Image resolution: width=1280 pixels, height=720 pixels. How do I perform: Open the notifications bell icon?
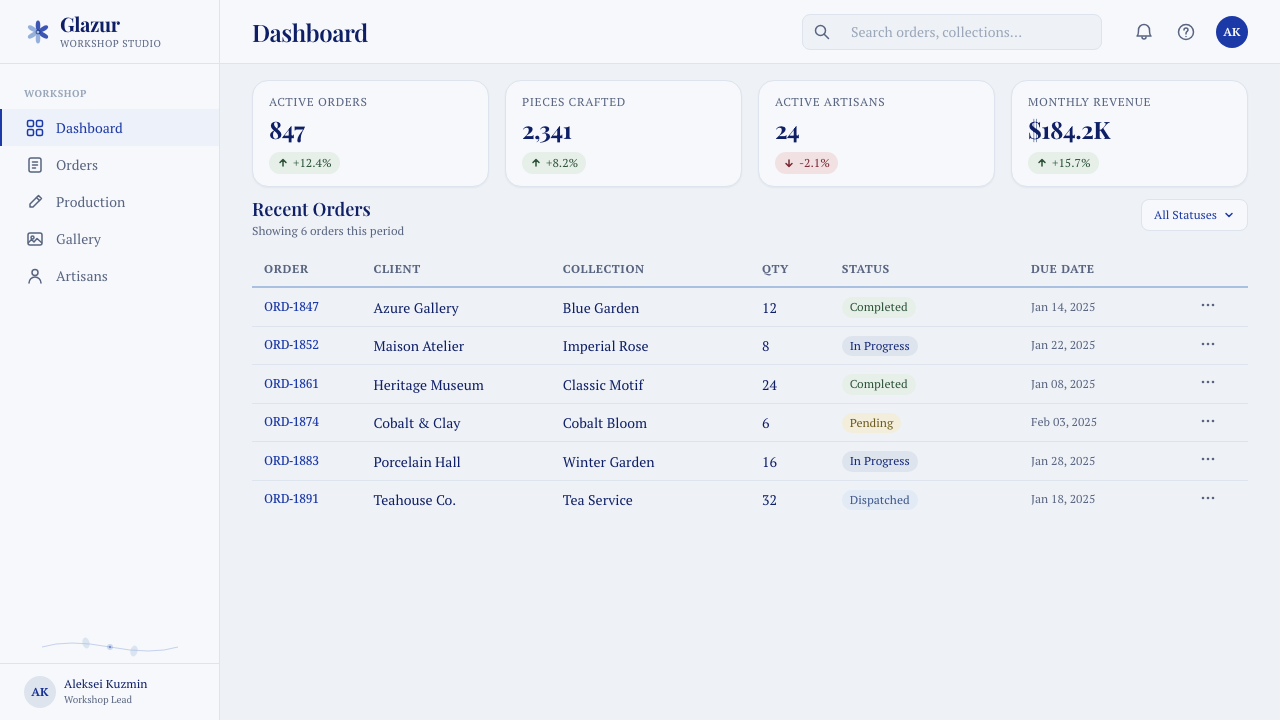[x=1144, y=32]
